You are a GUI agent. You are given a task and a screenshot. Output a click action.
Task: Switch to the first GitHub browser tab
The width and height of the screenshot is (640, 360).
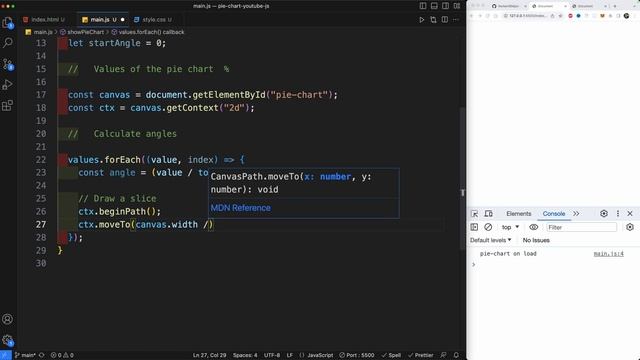[x=507, y=6]
